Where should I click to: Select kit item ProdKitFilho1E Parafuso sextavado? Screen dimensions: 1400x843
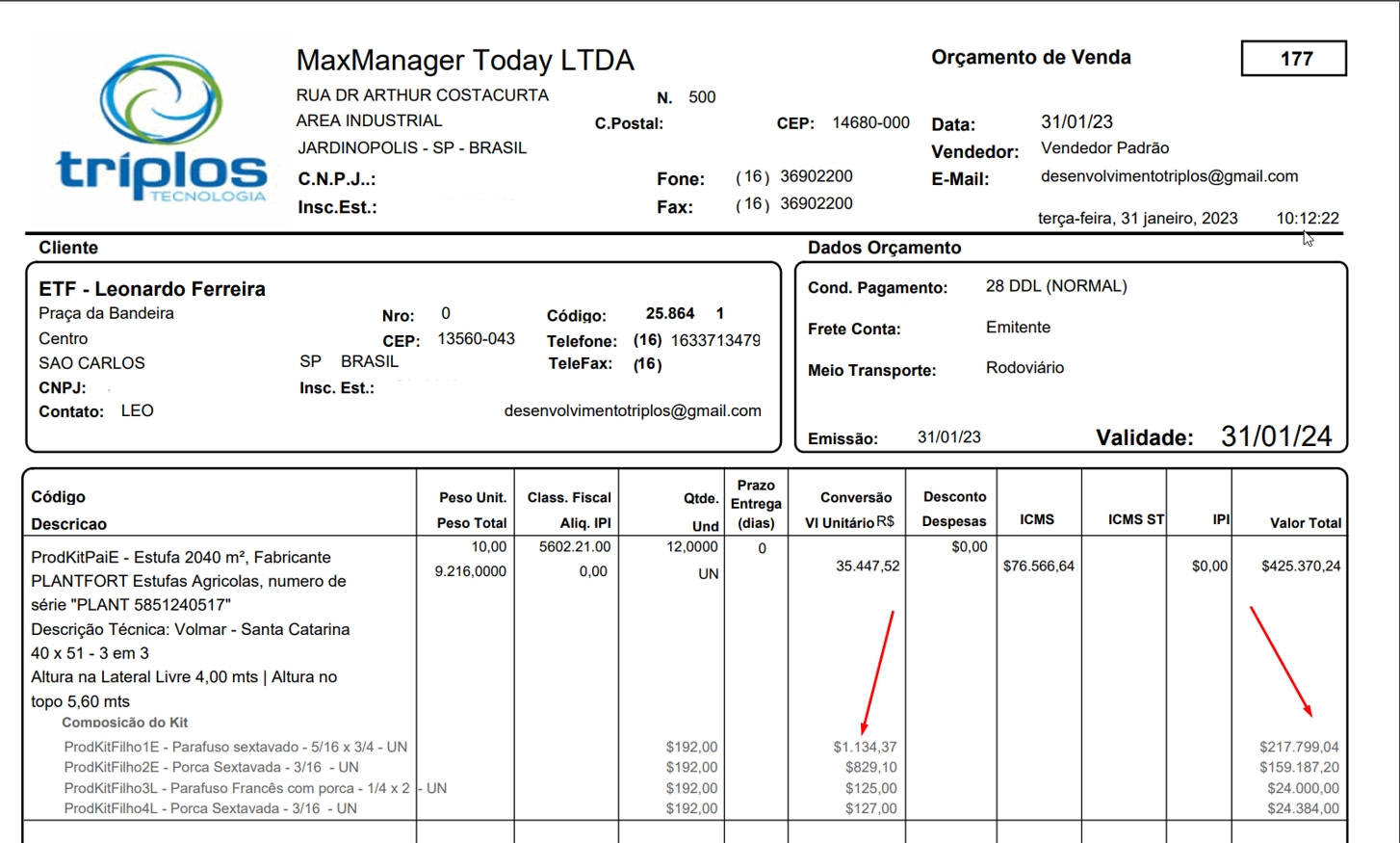235,748
